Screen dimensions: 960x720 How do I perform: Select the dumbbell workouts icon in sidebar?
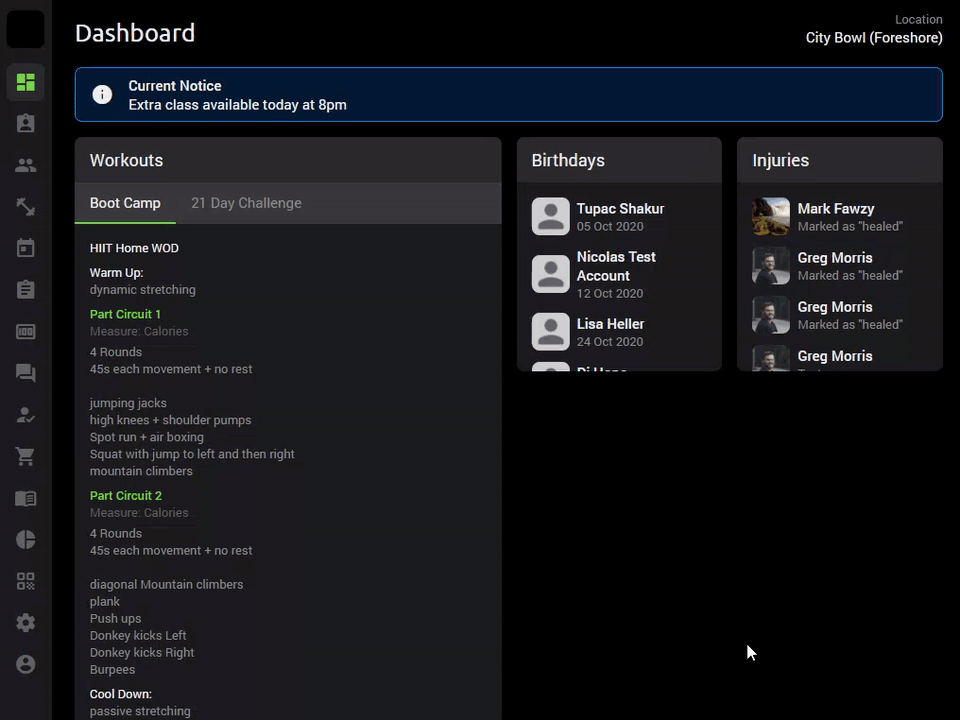point(26,207)
